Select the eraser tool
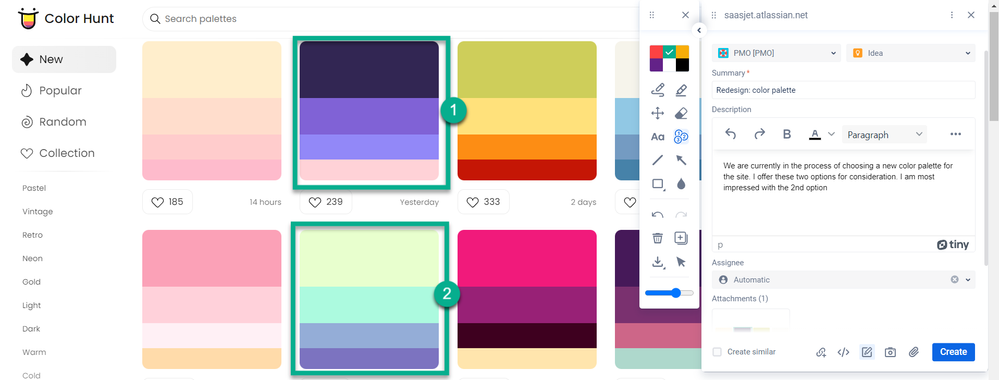The image size is (999, 380). click(680, 113)
